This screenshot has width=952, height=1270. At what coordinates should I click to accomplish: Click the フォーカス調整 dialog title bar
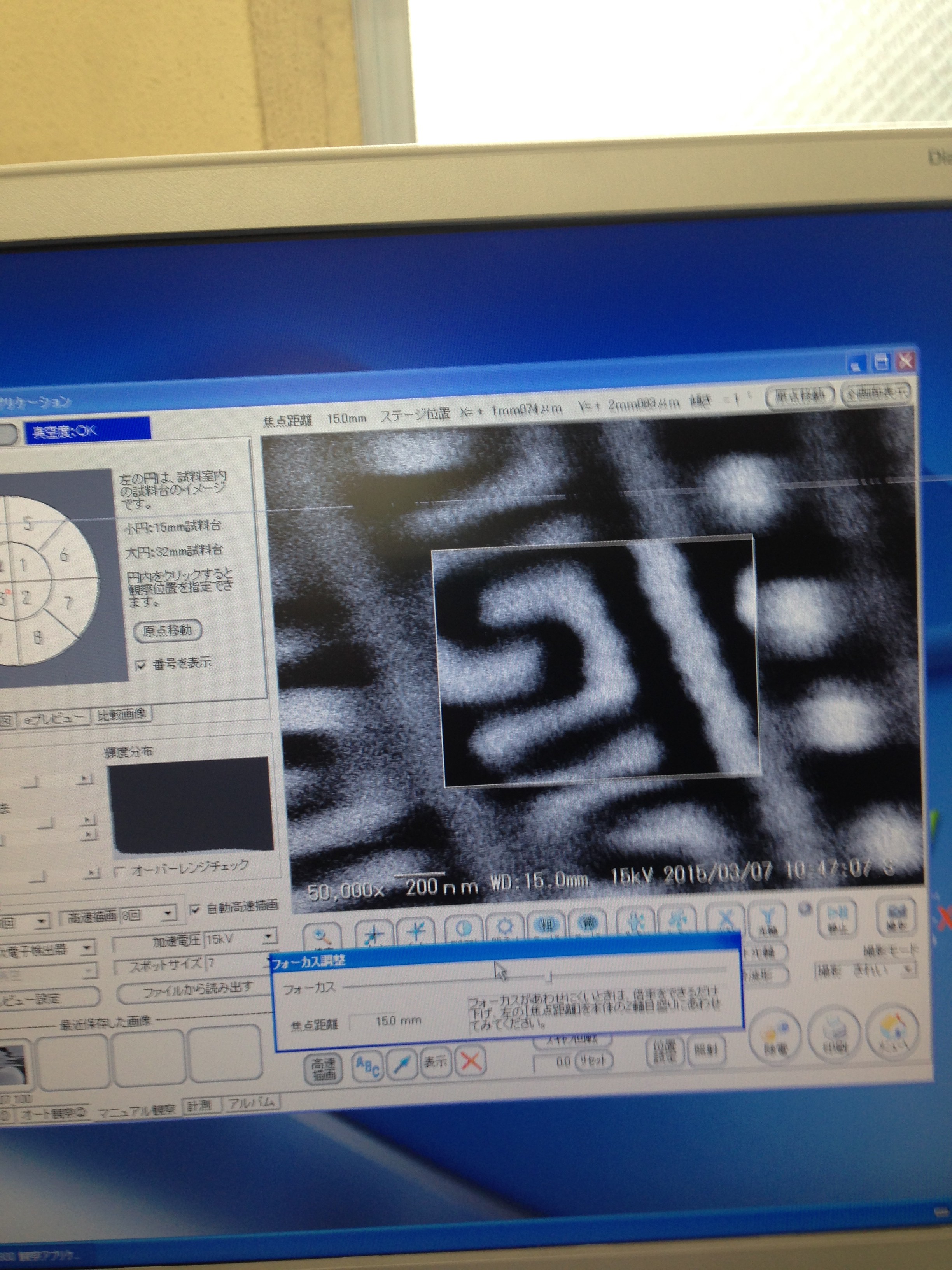click(x=505, y=953)
